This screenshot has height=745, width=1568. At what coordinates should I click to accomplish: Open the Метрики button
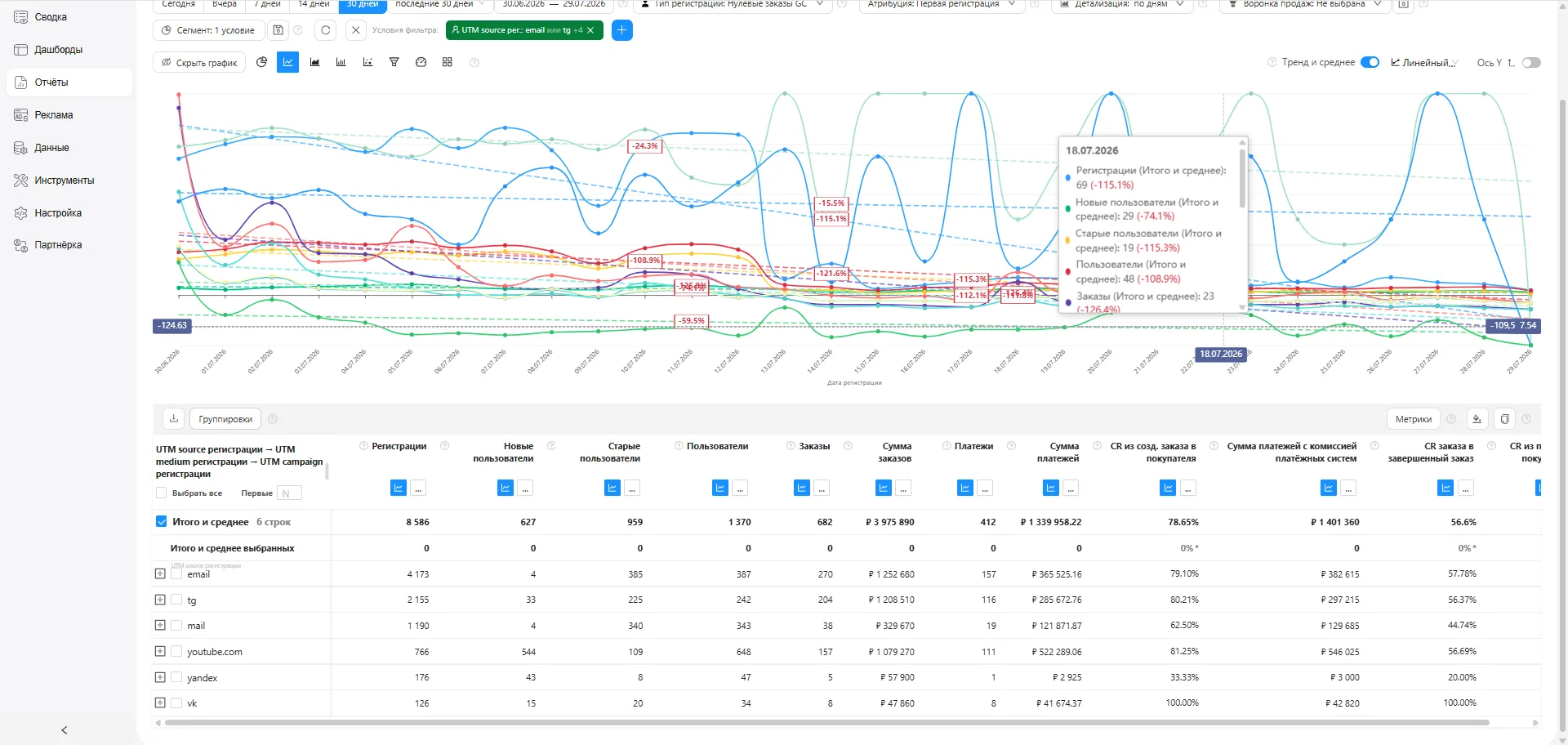pos(1414,419)
